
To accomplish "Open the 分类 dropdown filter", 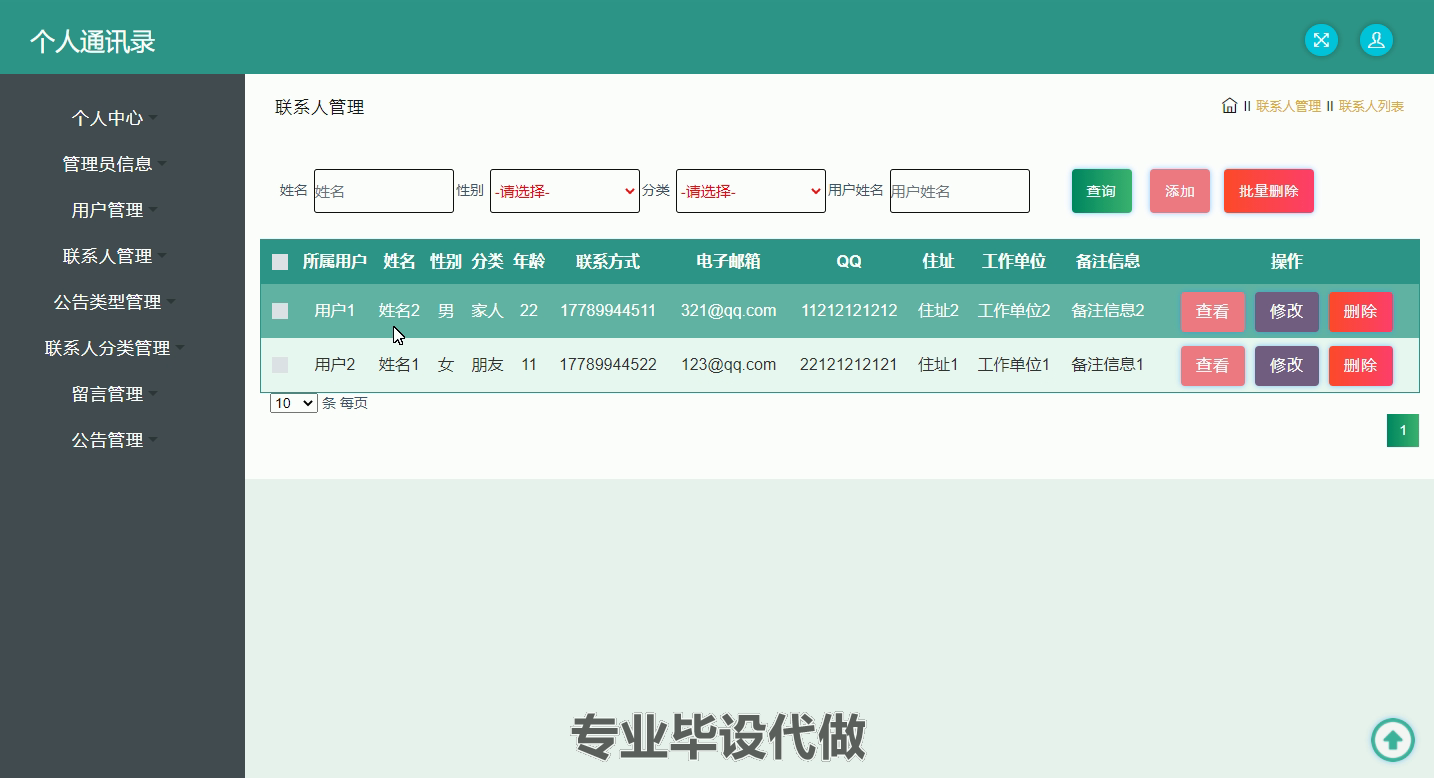I will coord(751,191).
